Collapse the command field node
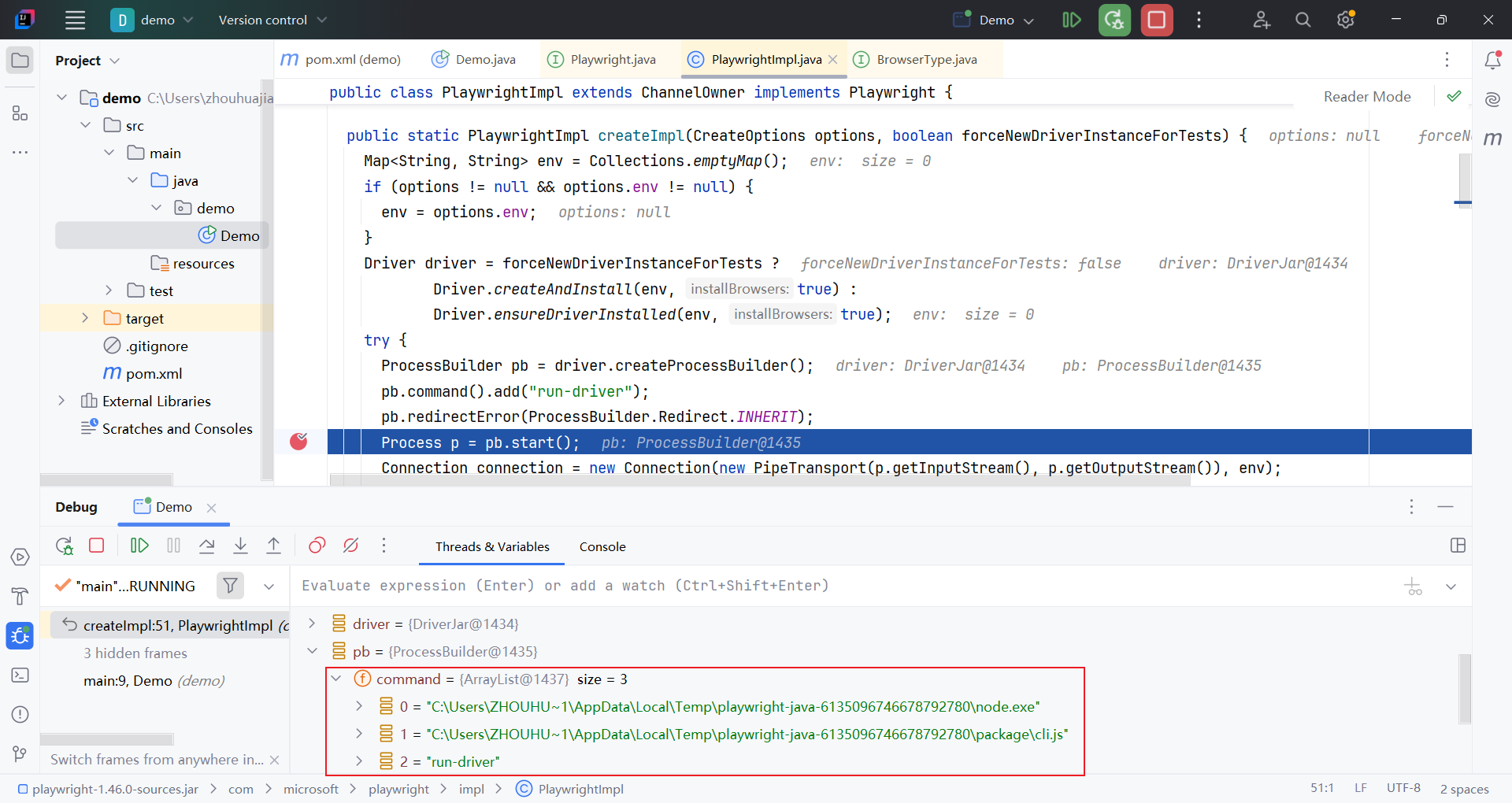The image size is (1512, 803). tap(335, 679)
